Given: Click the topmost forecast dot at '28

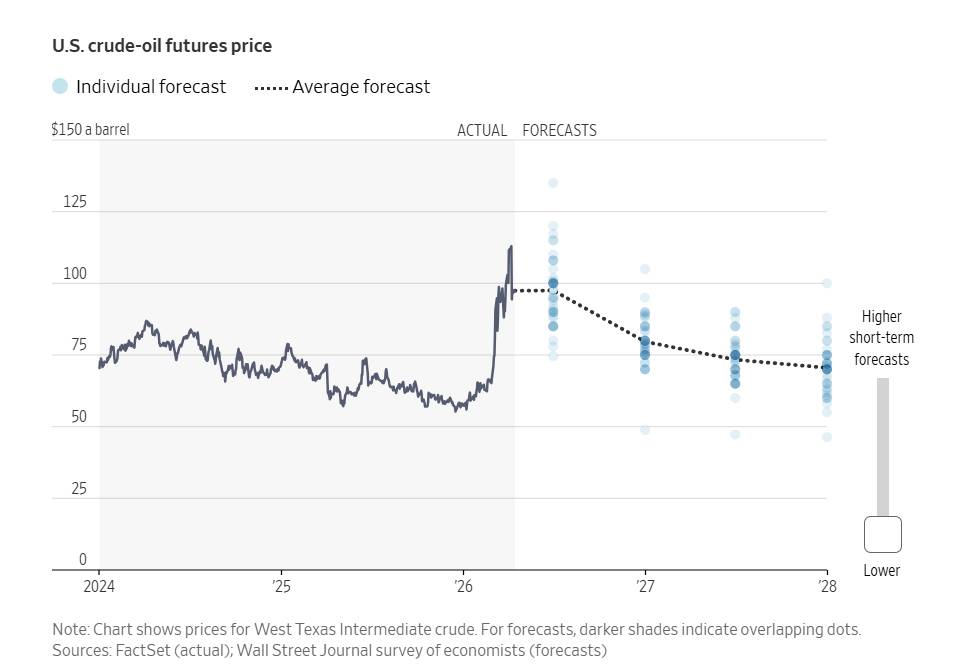Looking at the screenshot, I should [x=827, y=283].
